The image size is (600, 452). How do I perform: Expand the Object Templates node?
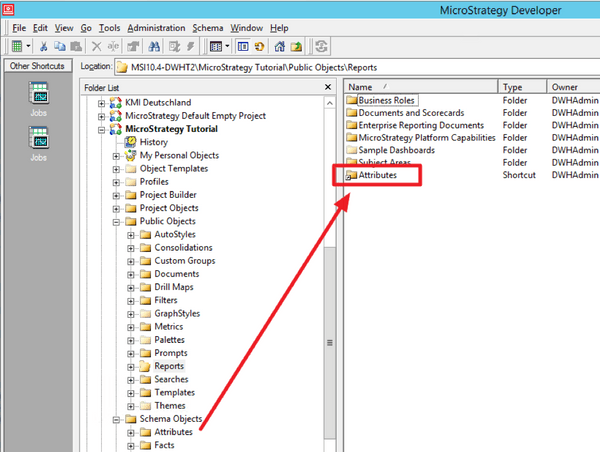pyautogui.click(x=116, y=169)
